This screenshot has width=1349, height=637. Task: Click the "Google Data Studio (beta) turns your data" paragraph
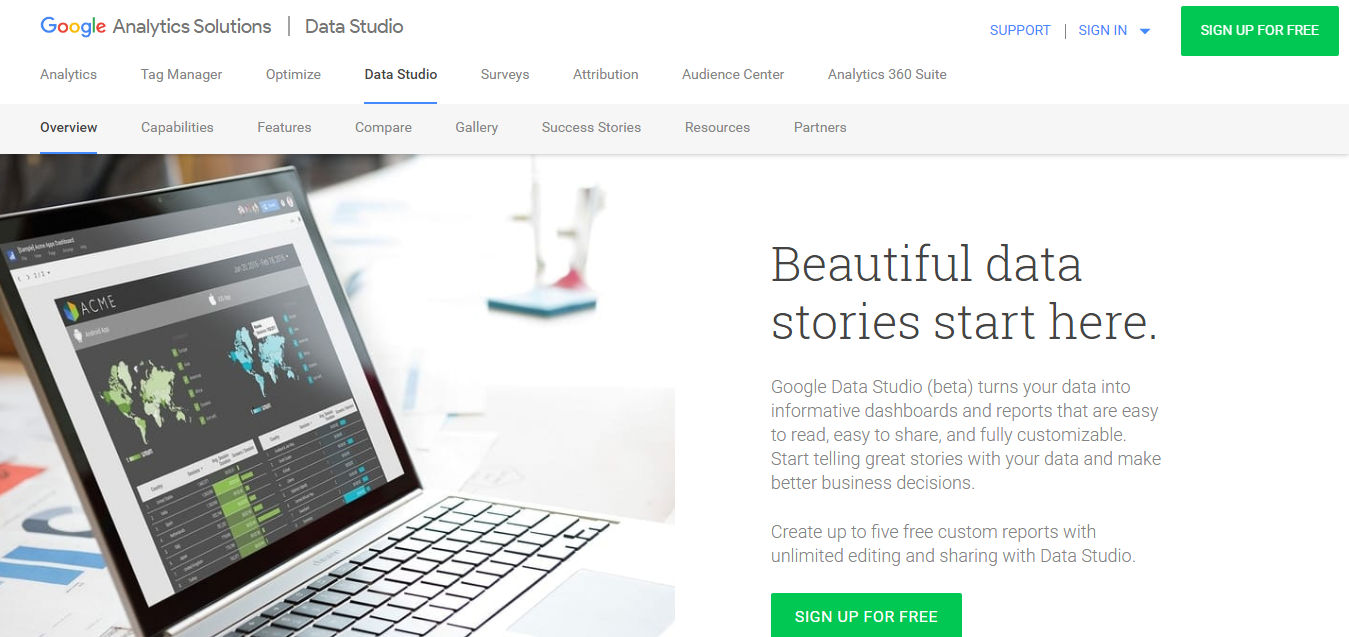click(x=966, y=435)
